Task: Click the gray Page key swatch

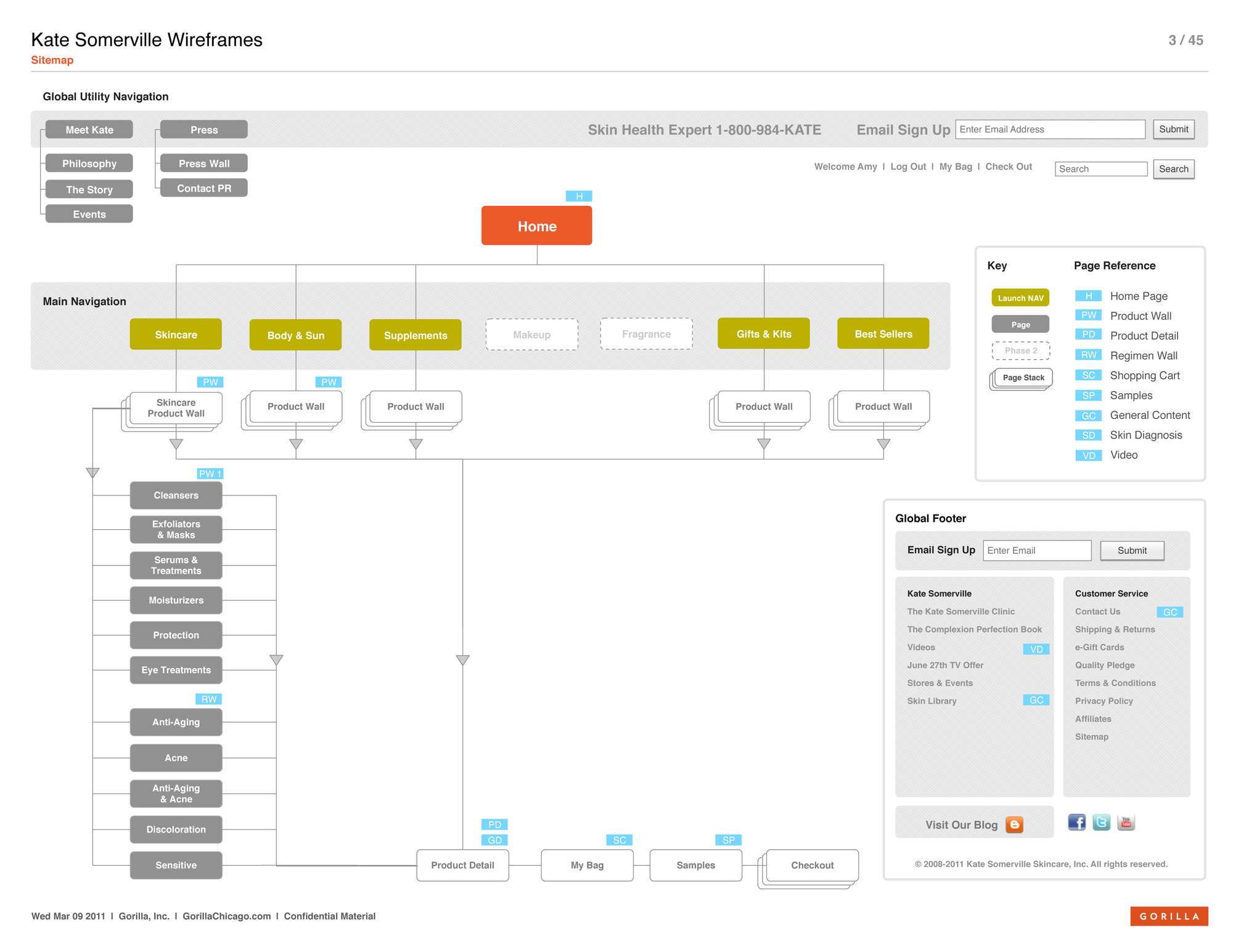Action: (x=1020, y=324)
